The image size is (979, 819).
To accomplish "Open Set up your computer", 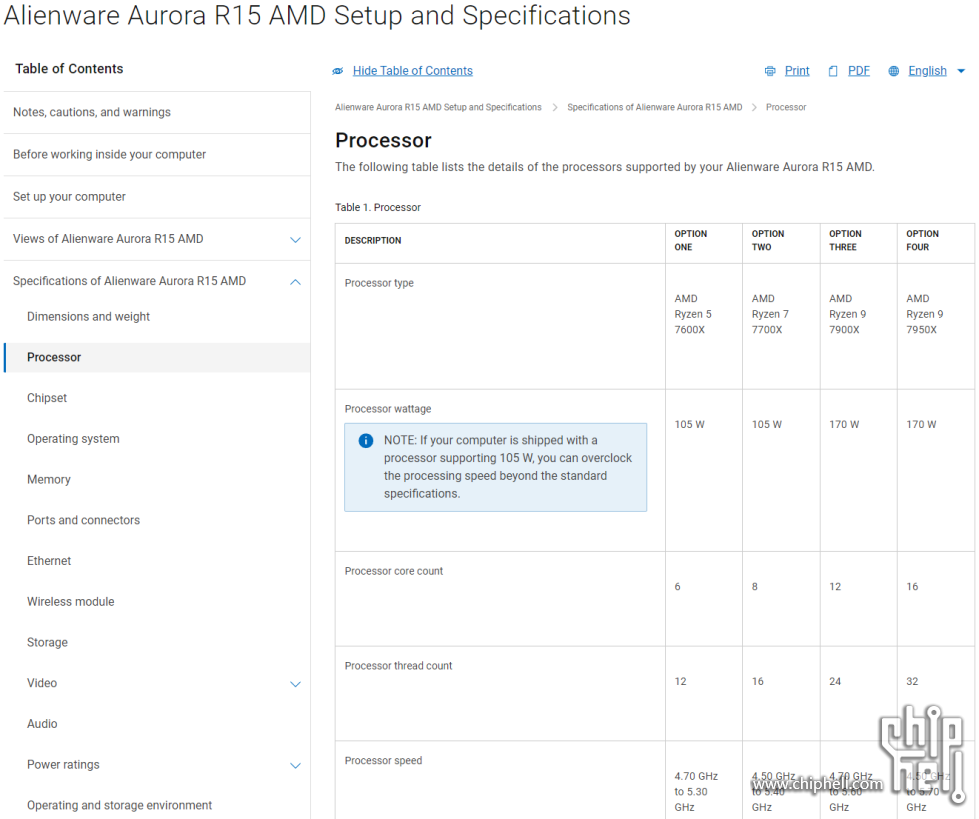I will (x=69, y=197).
